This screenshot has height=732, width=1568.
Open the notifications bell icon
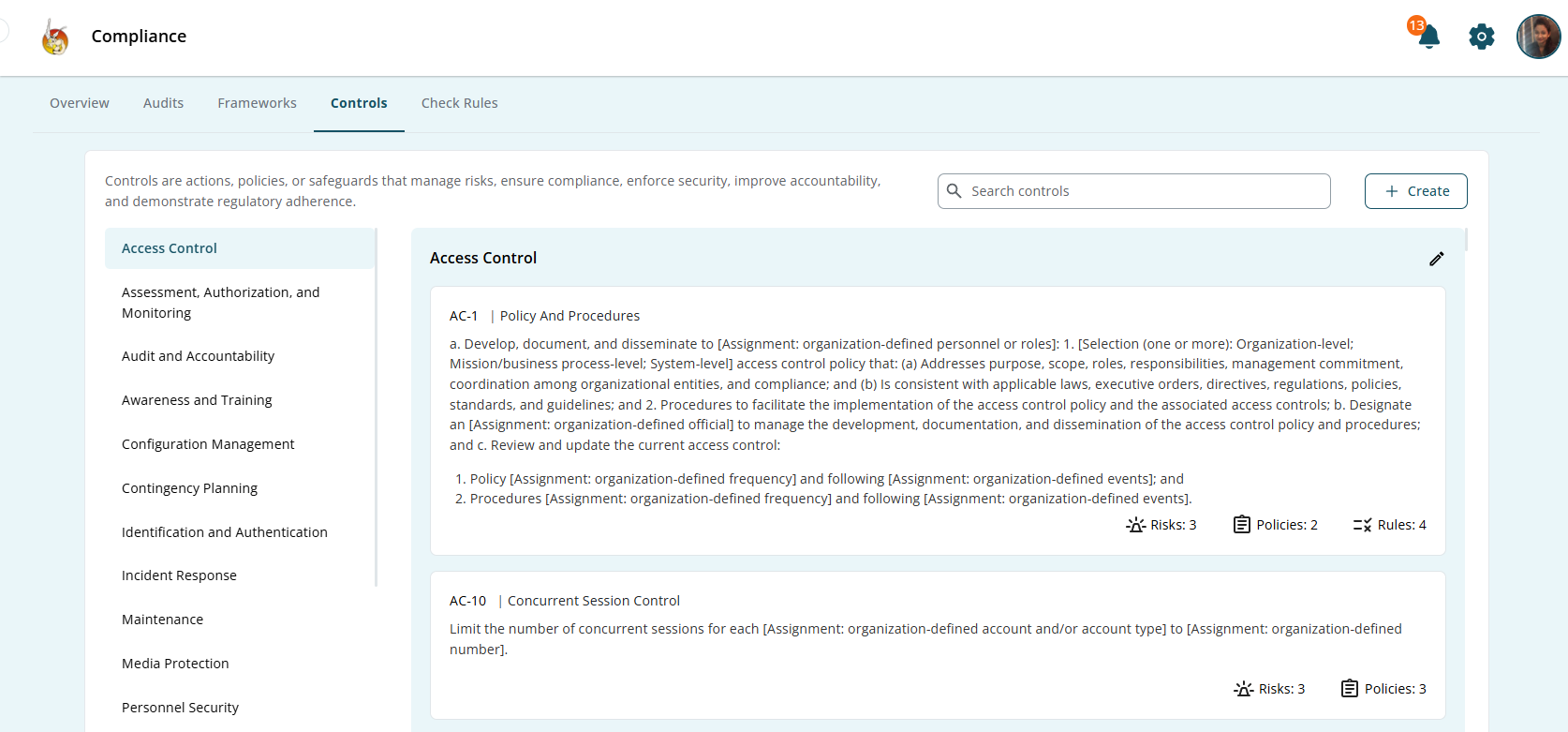coord(1428,37)
